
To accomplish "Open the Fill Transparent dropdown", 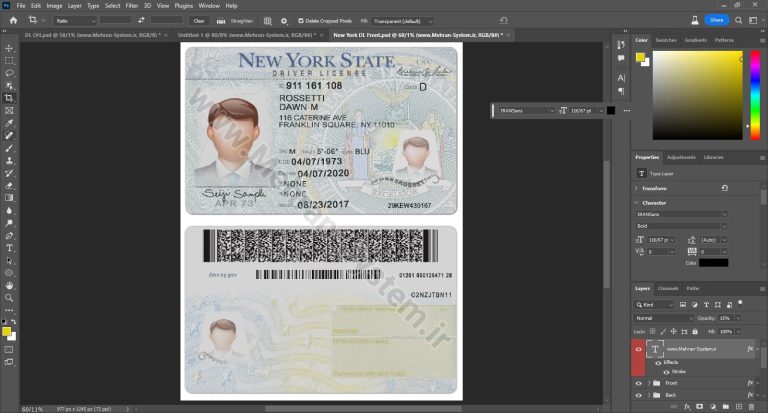I will coord(403,21).
